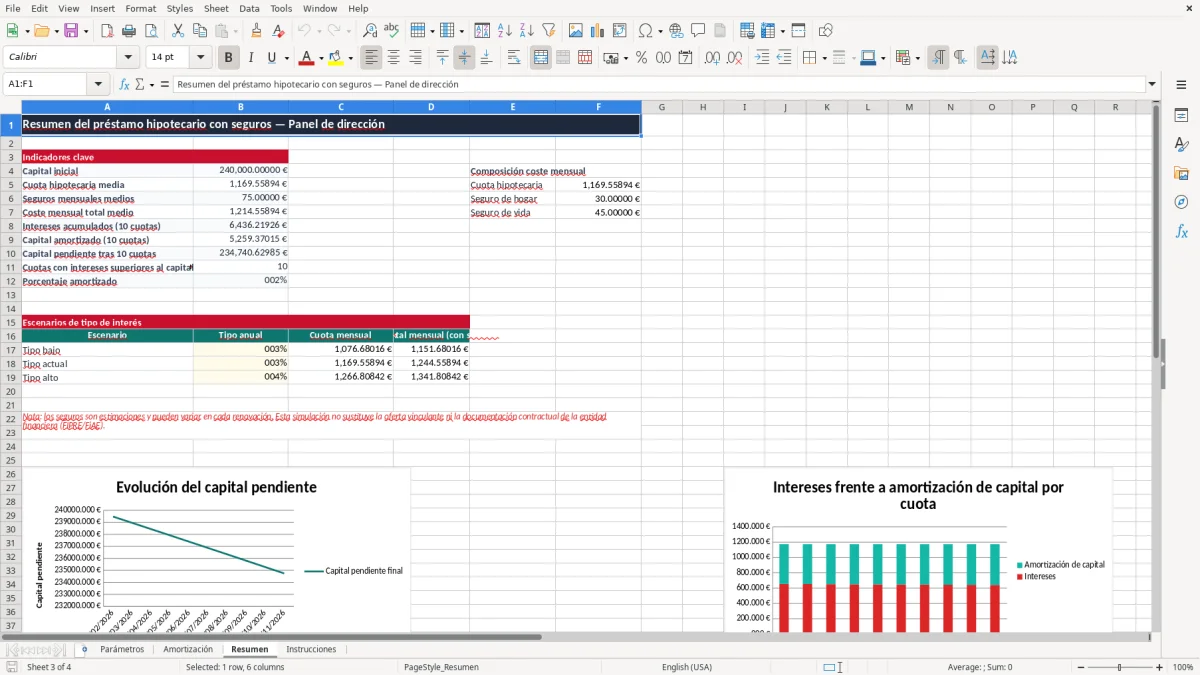This screenshot has height=675, width=1200.
Task: Open the Insert Special Character dropdown arrow
Action: (x=660, y=31)
